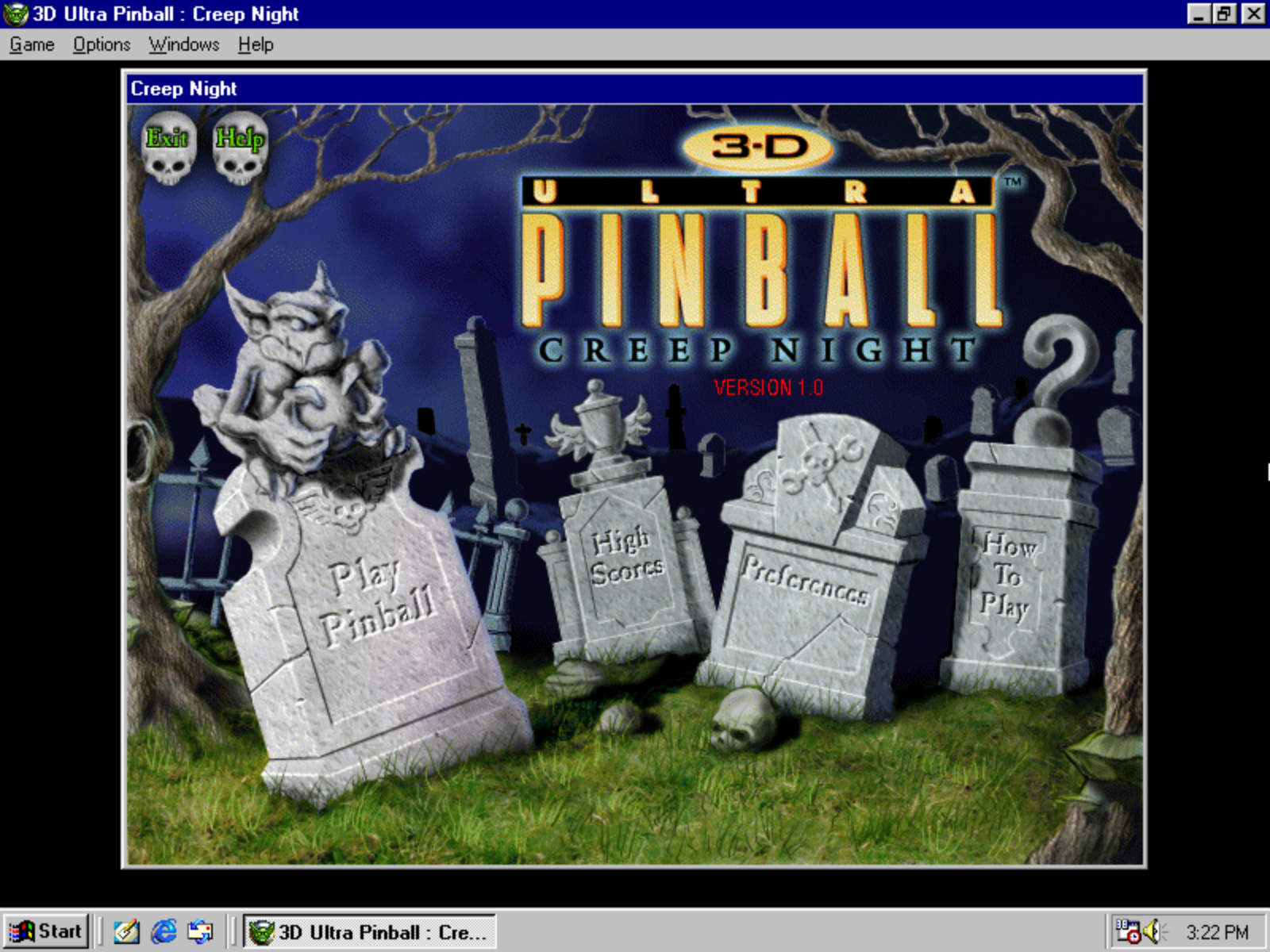Open the Windows menu
This screenshot has height=952, width=1270.
tap(184, 44)
